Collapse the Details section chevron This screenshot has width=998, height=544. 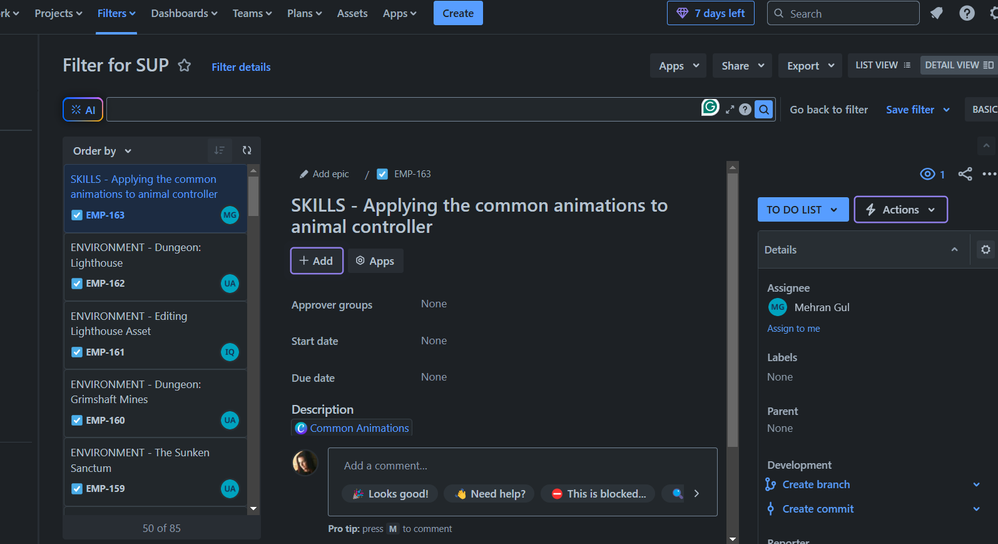[954, 249]
